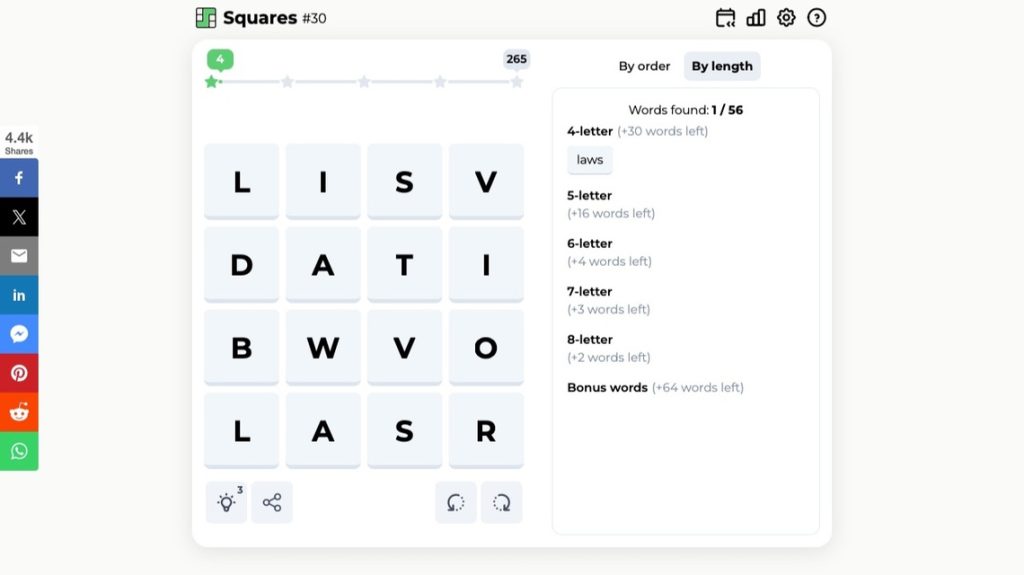Click the Squares logo in the header
1024x575 pixels.
[206, 18]
